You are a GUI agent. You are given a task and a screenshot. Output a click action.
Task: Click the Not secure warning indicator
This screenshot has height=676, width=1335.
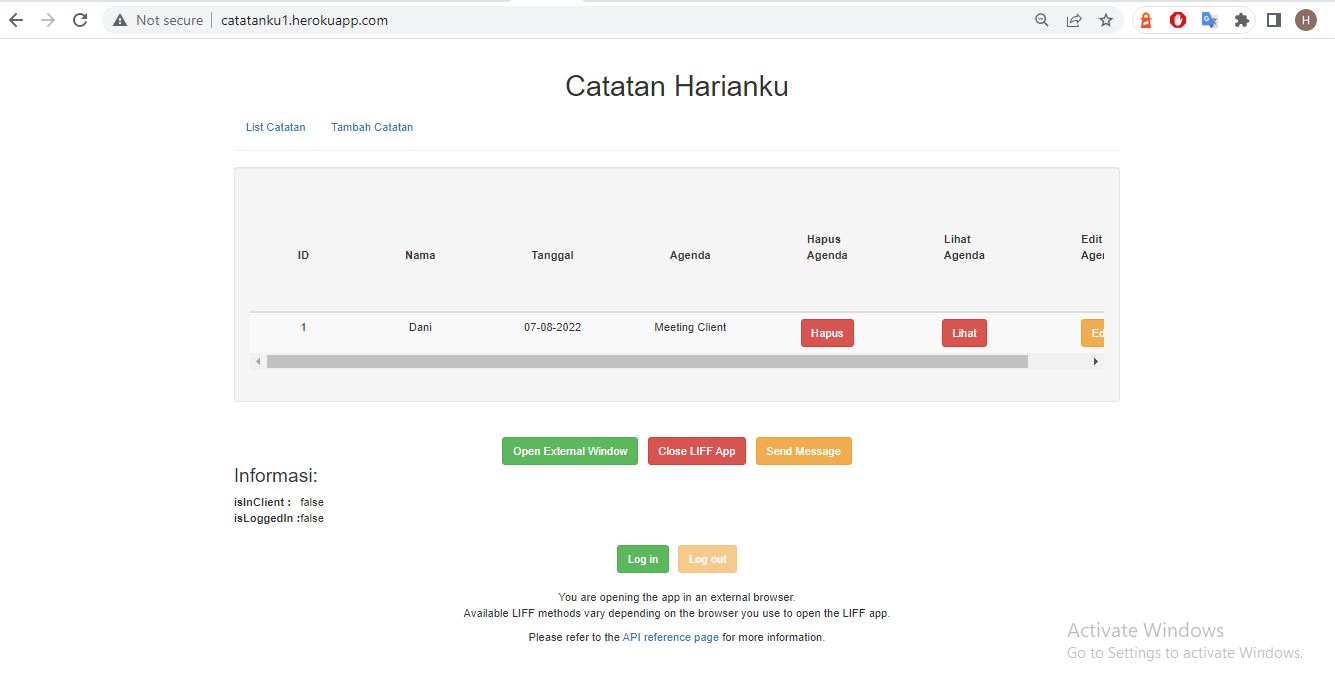(158, 20)
